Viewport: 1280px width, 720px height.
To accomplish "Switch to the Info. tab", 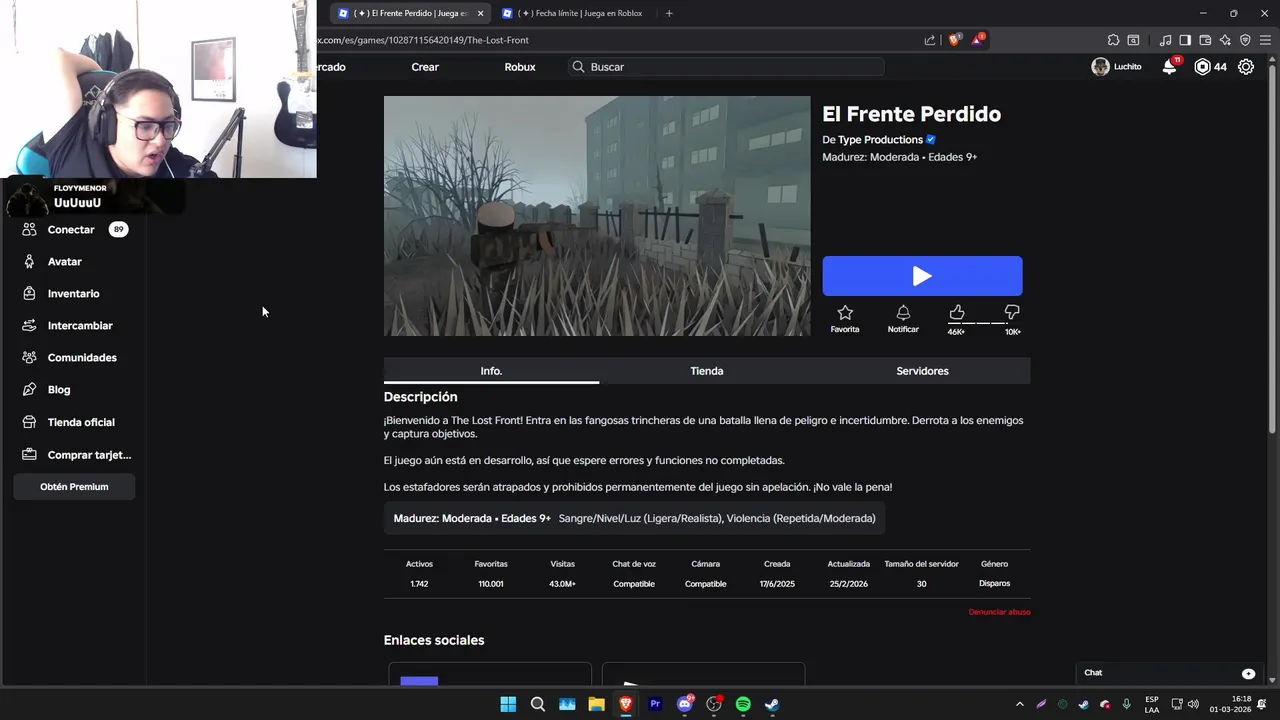I will pyautogui.click(x=491, y=371).
